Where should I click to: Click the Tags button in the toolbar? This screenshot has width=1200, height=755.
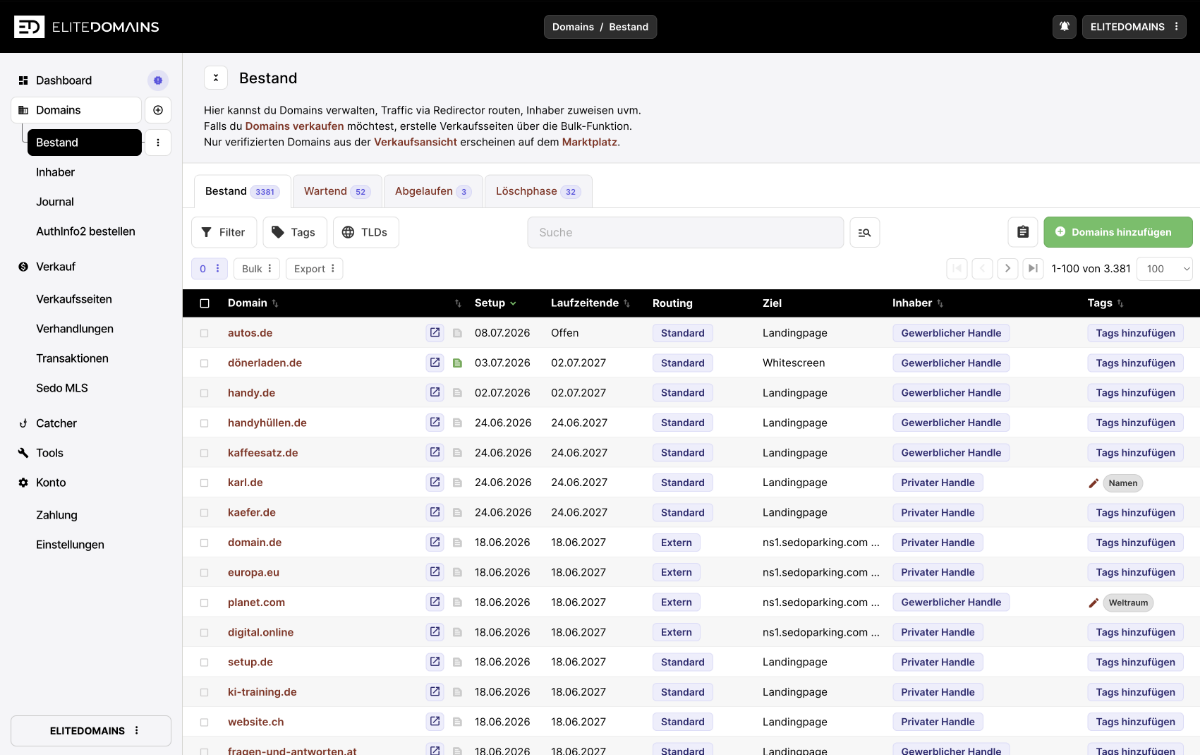295,232
